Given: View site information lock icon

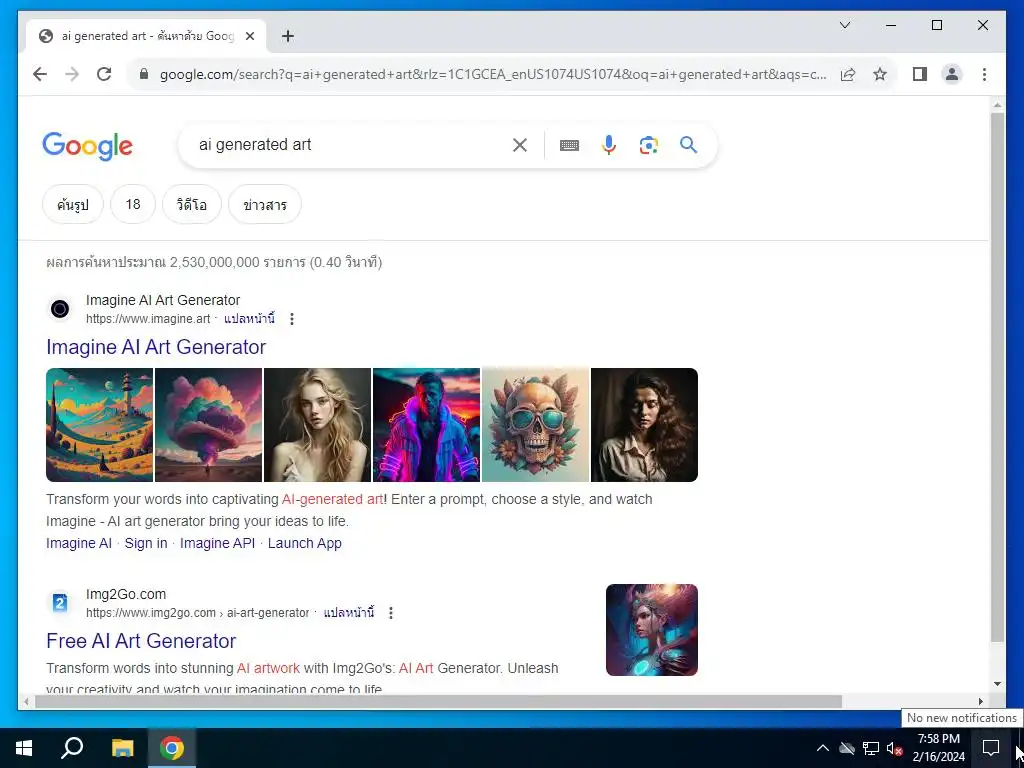Looking at the screenshot, I should tap(144, 74).
